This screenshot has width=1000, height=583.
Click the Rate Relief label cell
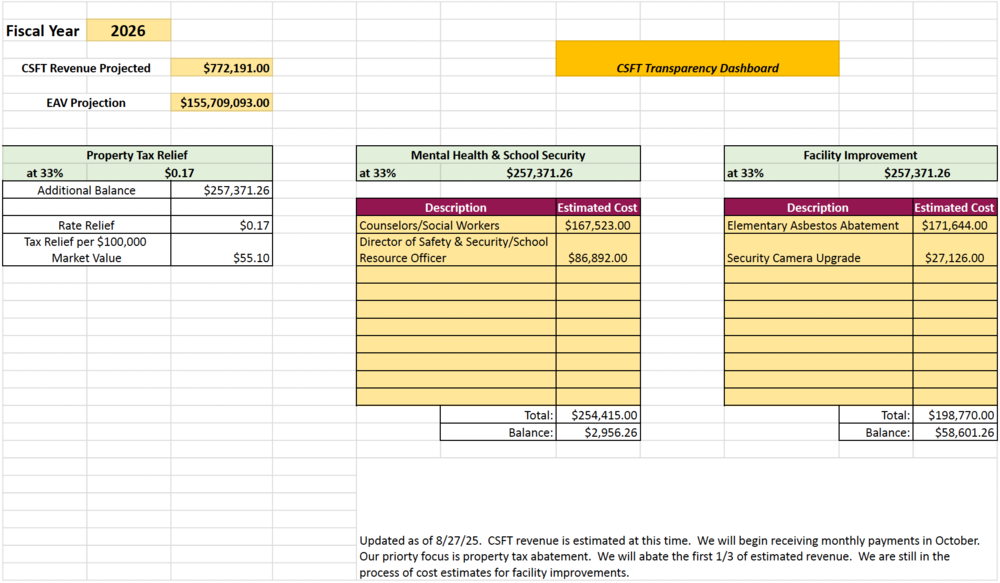click(x=87, y=225)
